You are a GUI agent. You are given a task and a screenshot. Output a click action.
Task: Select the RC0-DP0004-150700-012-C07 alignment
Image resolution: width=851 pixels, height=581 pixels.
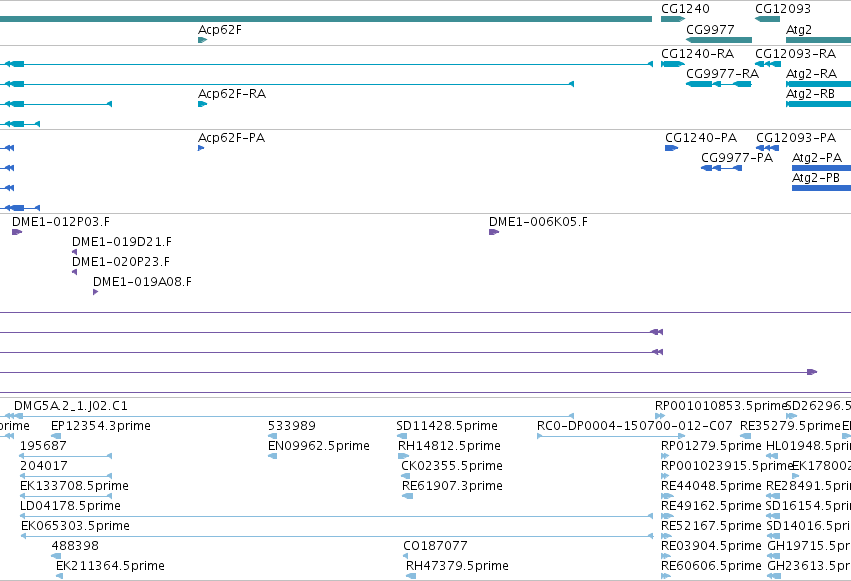click(611, 436)
